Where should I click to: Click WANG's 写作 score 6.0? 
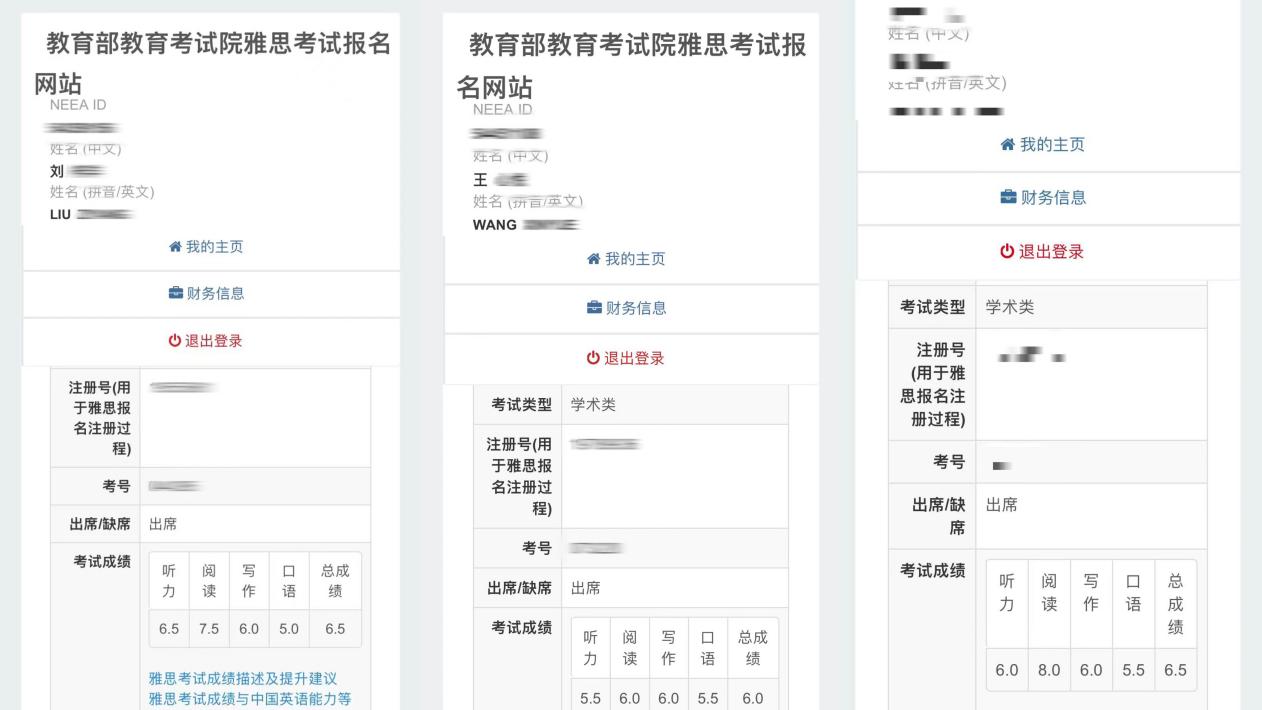pyautogui.click(x=669, y=700)
